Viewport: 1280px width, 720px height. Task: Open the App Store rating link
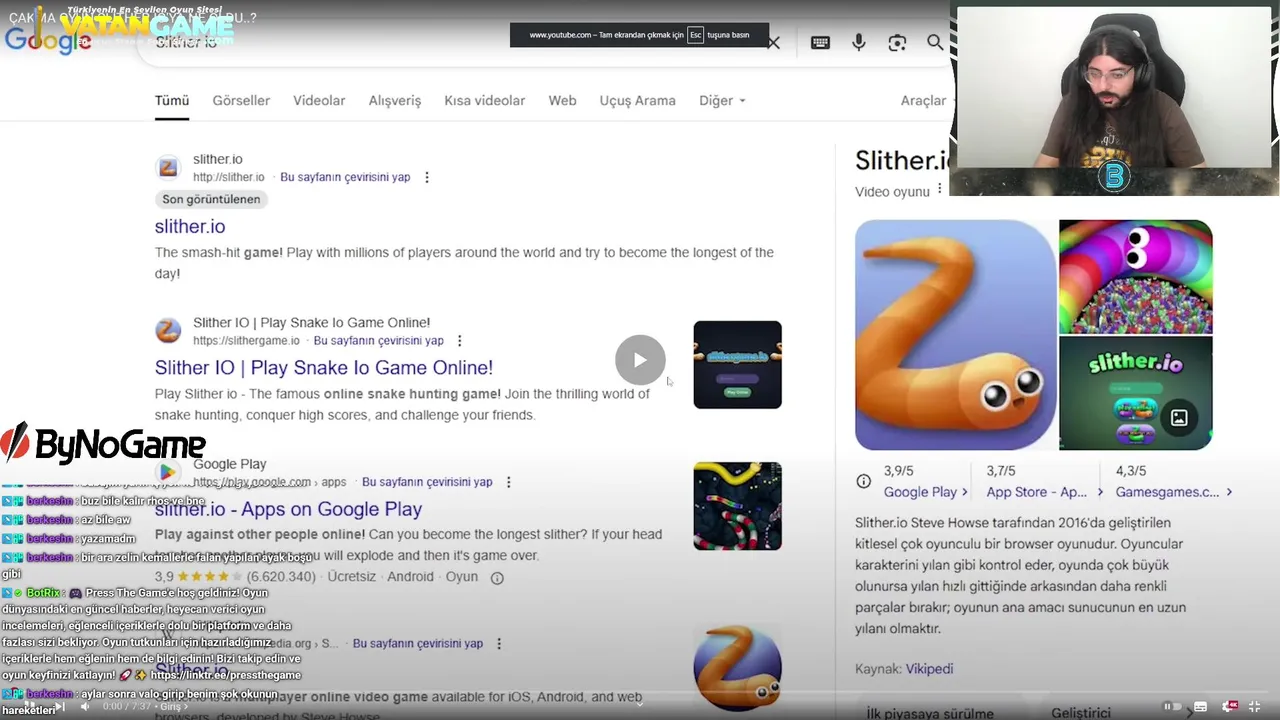click(1044, 492)
